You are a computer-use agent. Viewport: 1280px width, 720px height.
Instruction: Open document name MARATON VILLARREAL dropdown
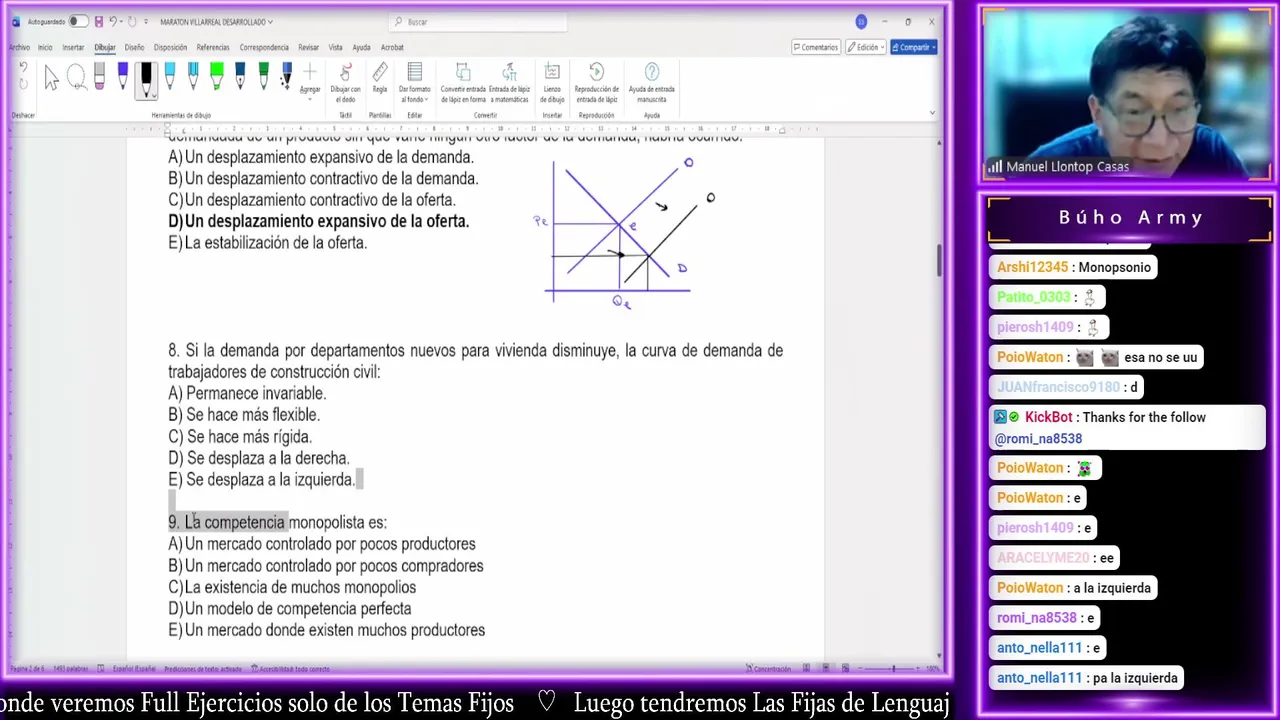pos(216,21)
